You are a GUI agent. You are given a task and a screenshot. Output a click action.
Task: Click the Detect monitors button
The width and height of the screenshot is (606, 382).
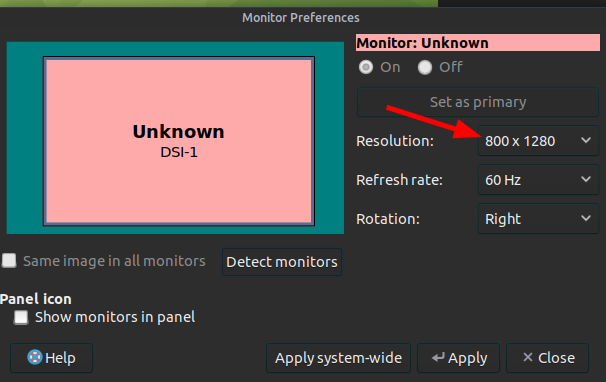[282, 262]
